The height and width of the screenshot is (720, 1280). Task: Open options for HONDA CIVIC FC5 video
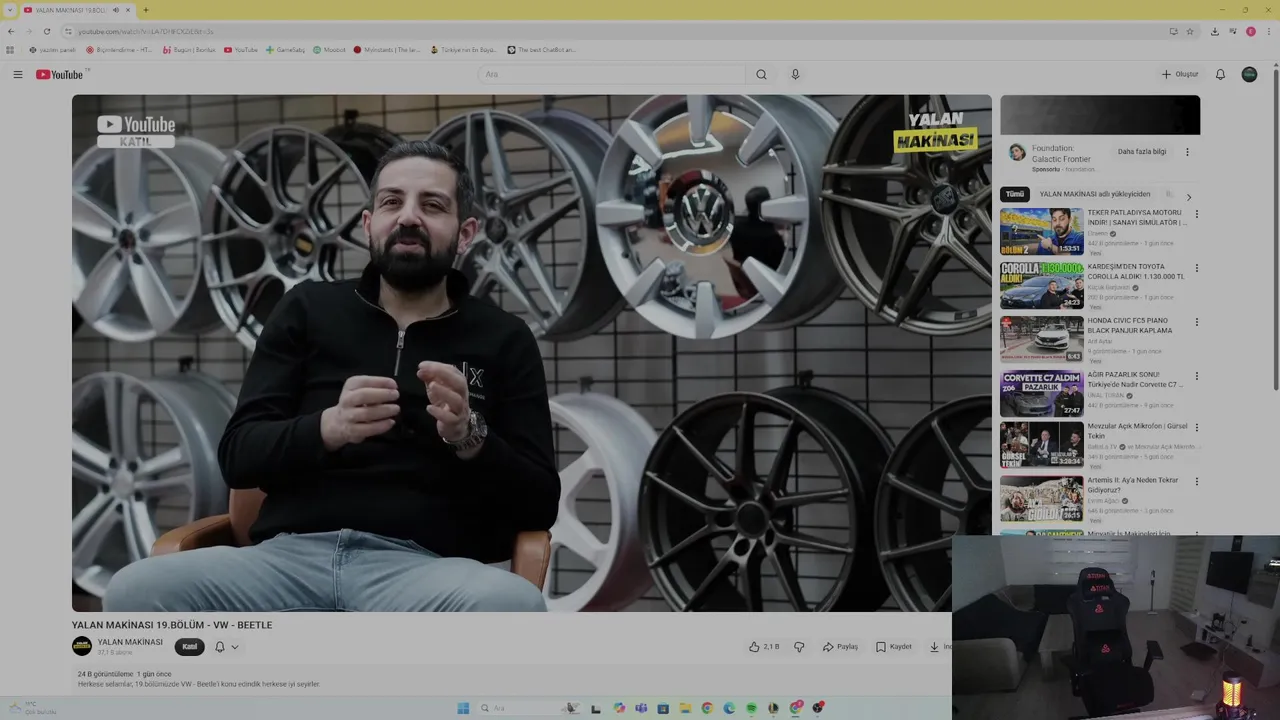[1196, 322]
